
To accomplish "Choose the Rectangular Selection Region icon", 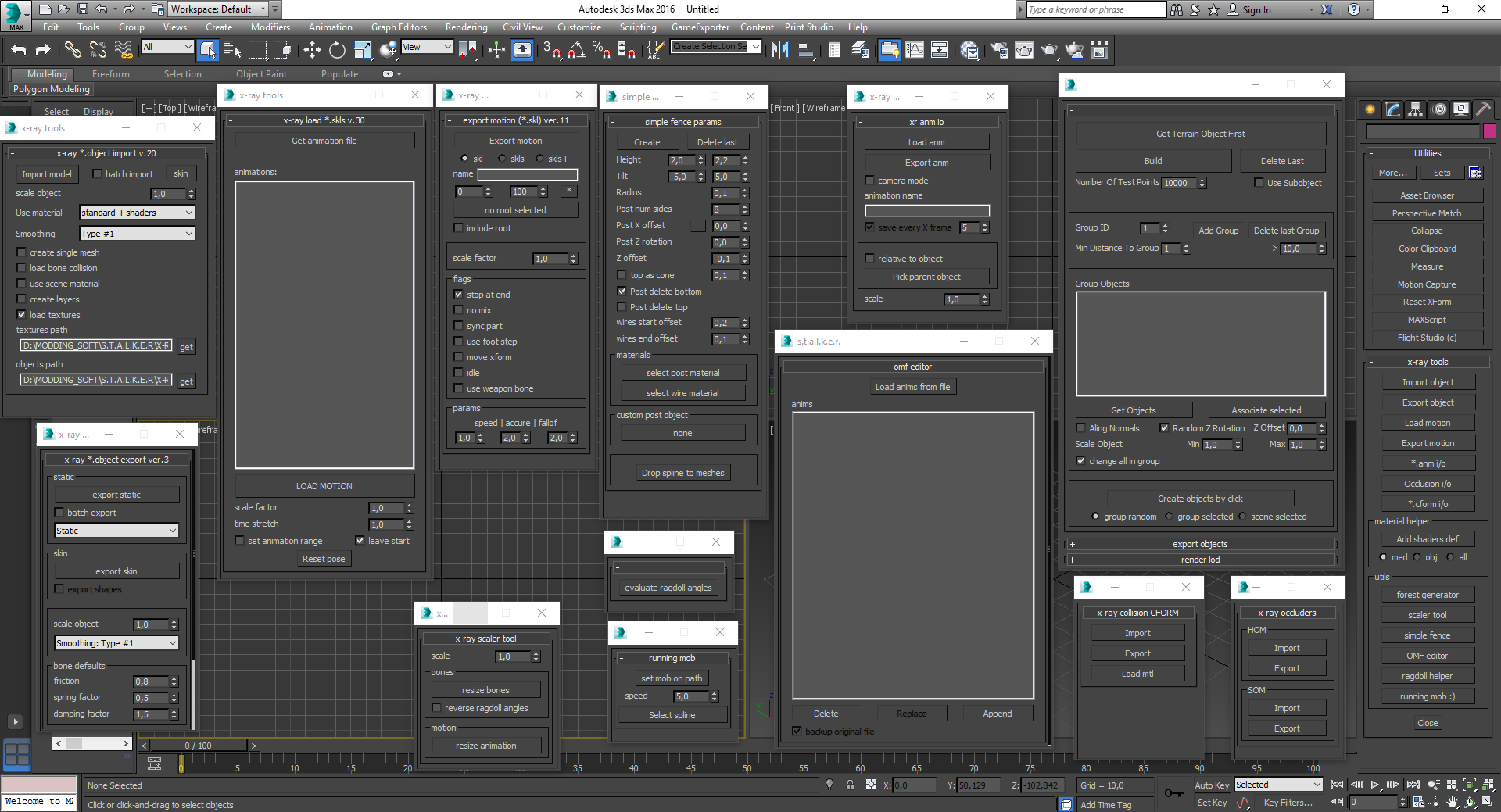I will 257,50.
